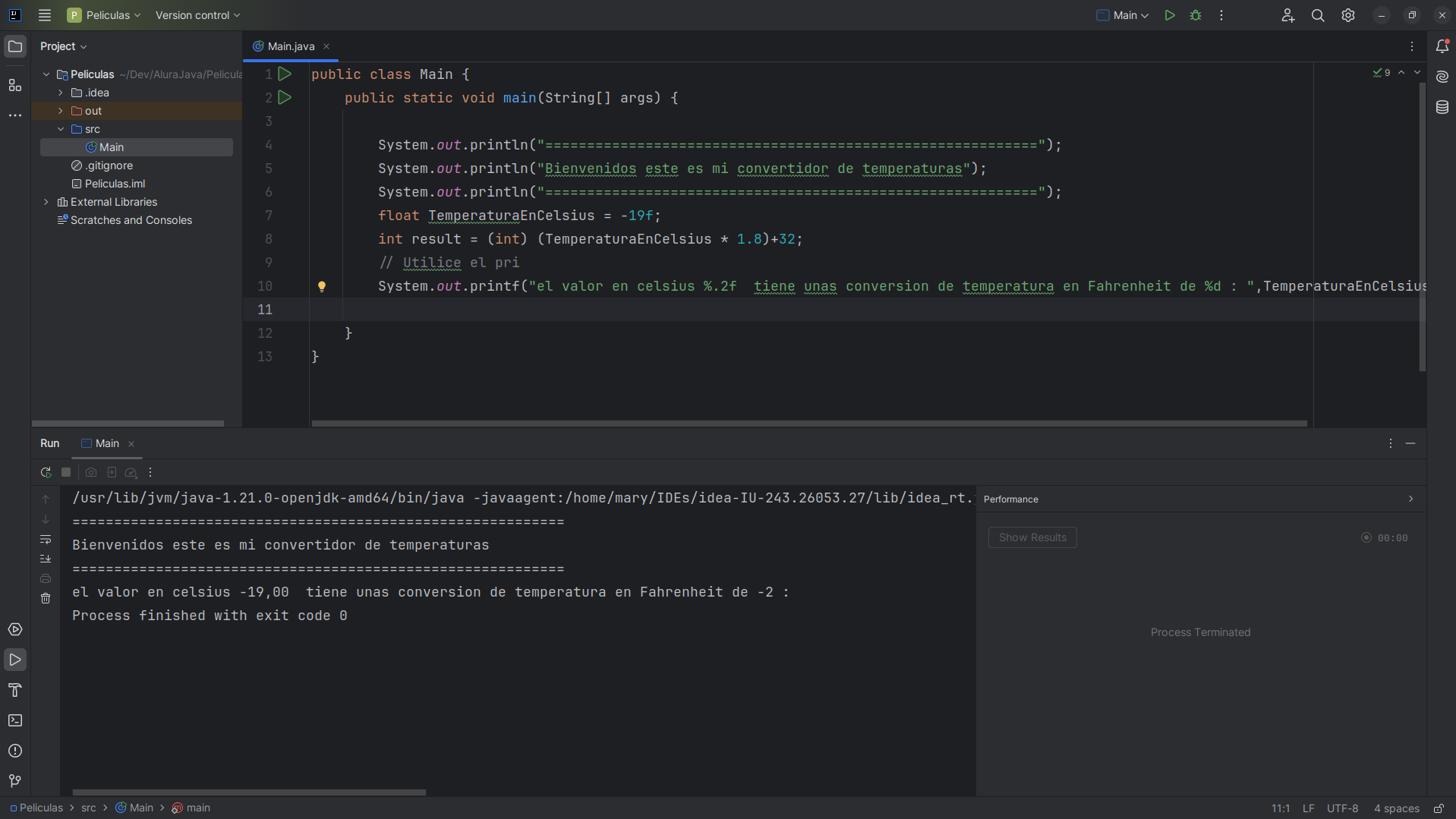Click line separator LF in status bar
Image resolution: width=1456 pixels, height=819 pixels.
pos(1309,808)
